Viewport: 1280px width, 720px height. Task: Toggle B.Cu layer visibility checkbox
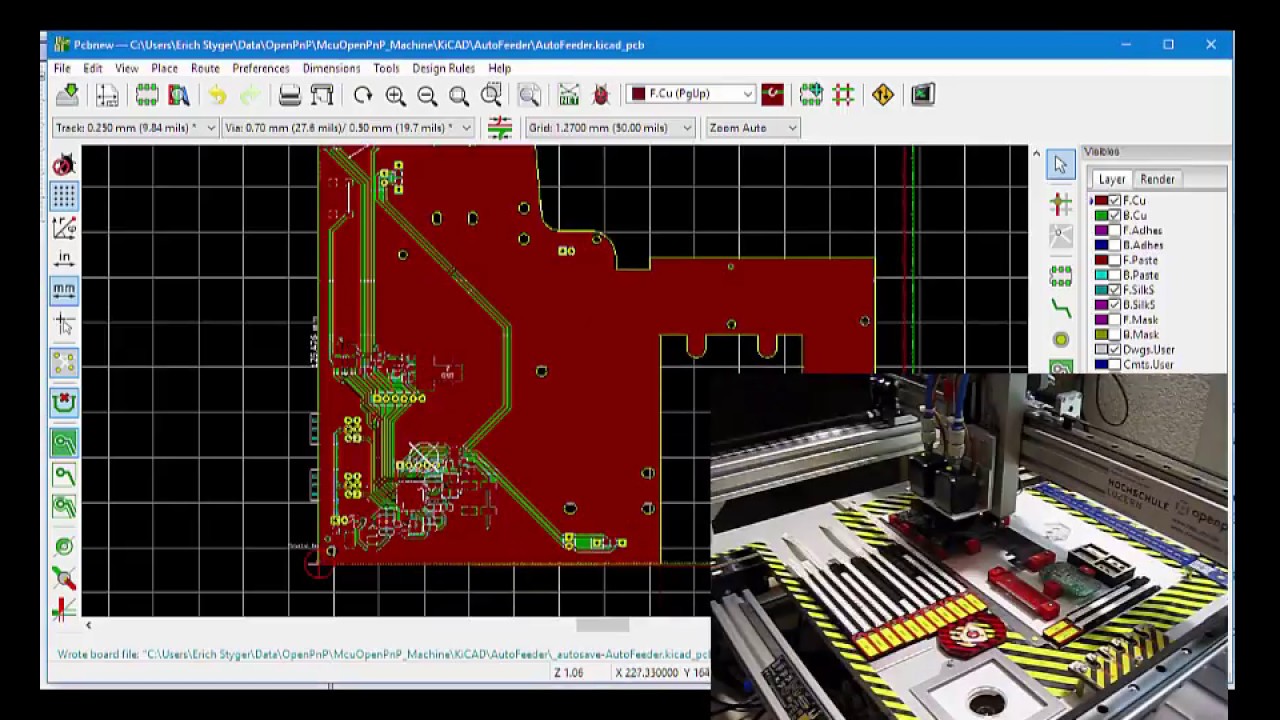coord(1114,215)
